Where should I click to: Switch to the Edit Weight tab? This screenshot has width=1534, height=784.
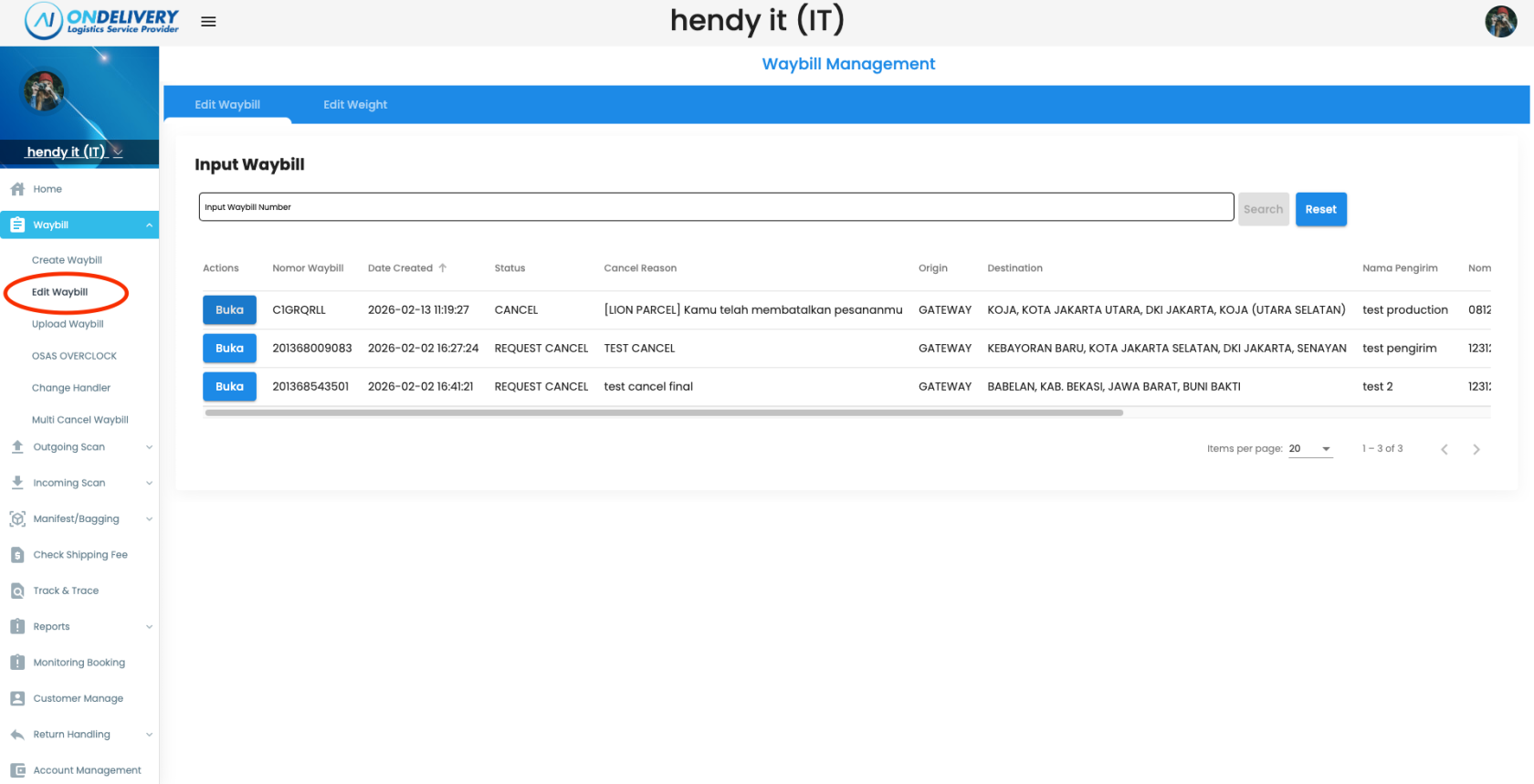point(354,105)
